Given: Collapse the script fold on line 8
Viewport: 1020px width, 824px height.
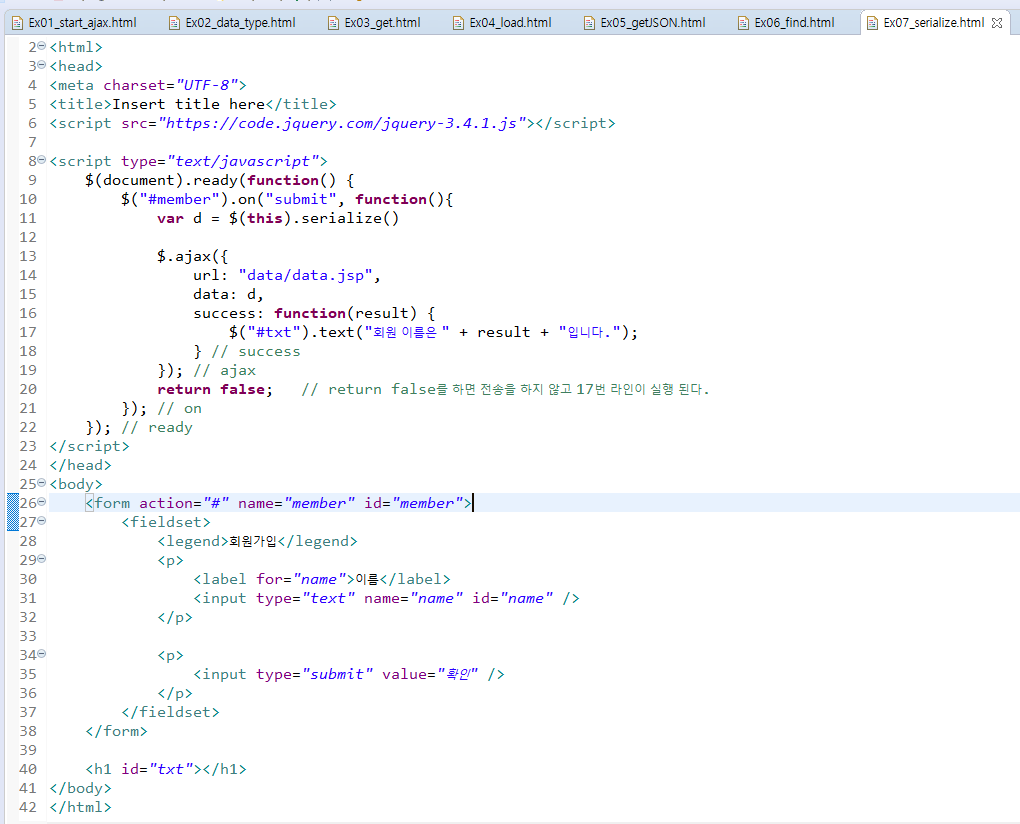Looking at the screenshot, I should coord(42,159).
